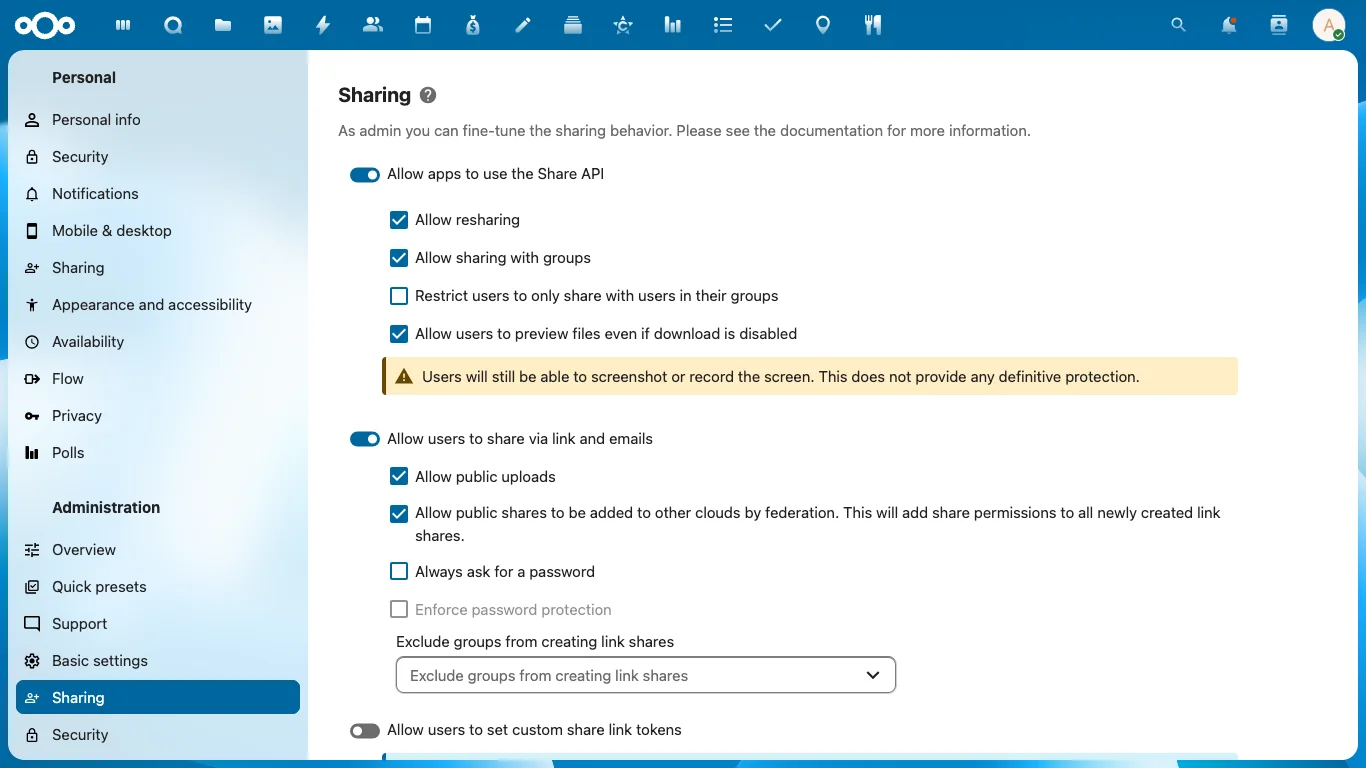Open the Contacts app icon
This screenshot has height=768, width=1366.
(x=373, y=25)
